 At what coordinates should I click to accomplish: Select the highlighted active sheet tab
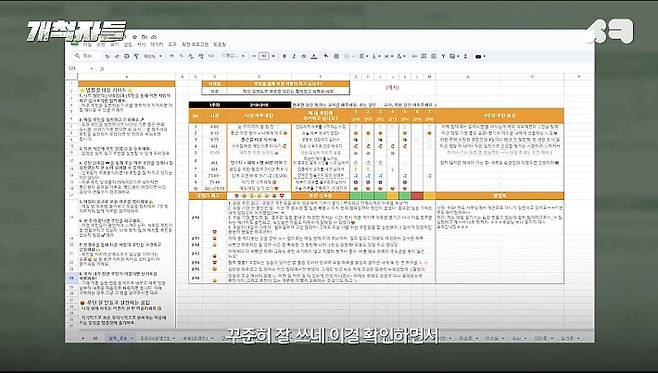[x=120, y=338]
